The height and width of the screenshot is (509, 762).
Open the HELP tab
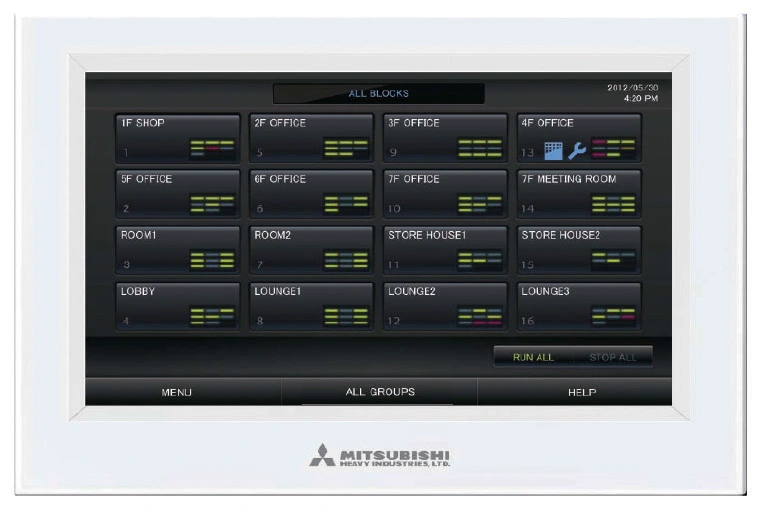575,392
